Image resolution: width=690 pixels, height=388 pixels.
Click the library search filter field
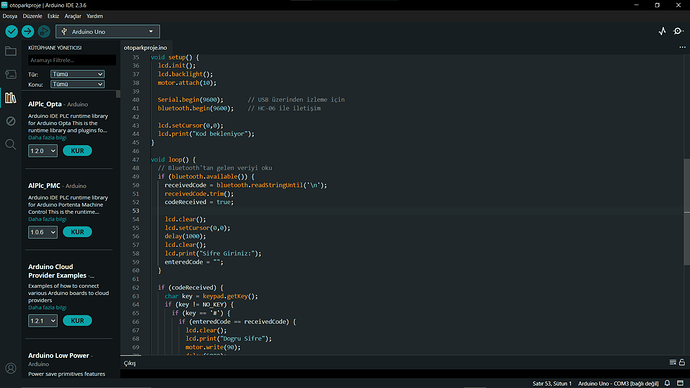[72, 60]
